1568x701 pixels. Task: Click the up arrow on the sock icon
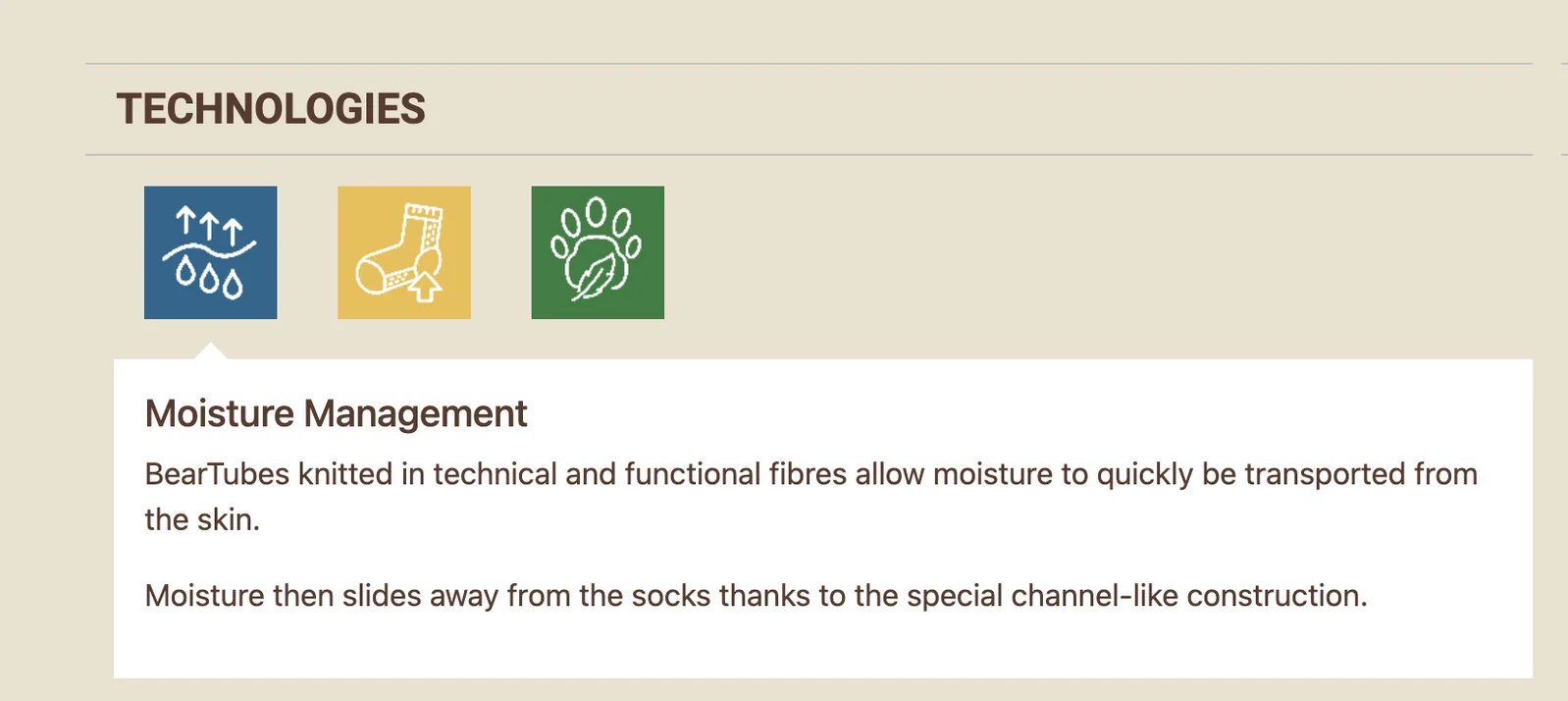(425, 287)
